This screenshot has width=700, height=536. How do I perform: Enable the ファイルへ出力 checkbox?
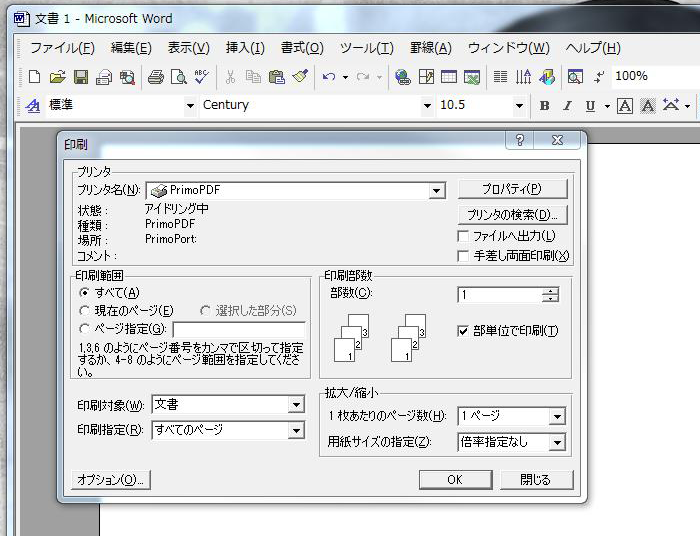(463, 236)
